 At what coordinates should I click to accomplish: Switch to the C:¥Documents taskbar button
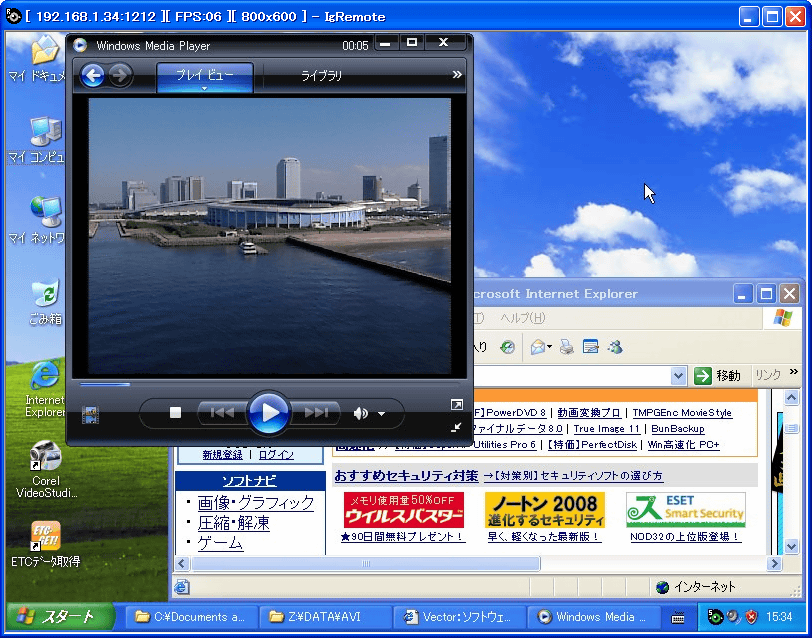coord(191,617)
